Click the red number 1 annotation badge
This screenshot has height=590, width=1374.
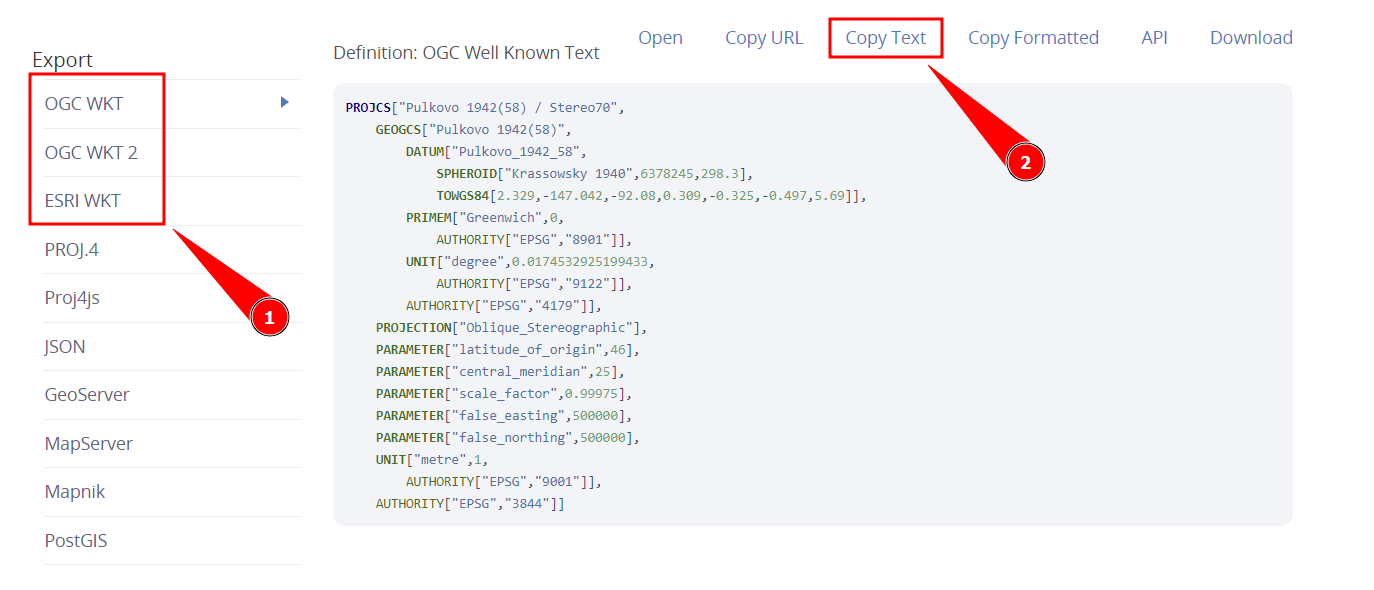[269, 318]
